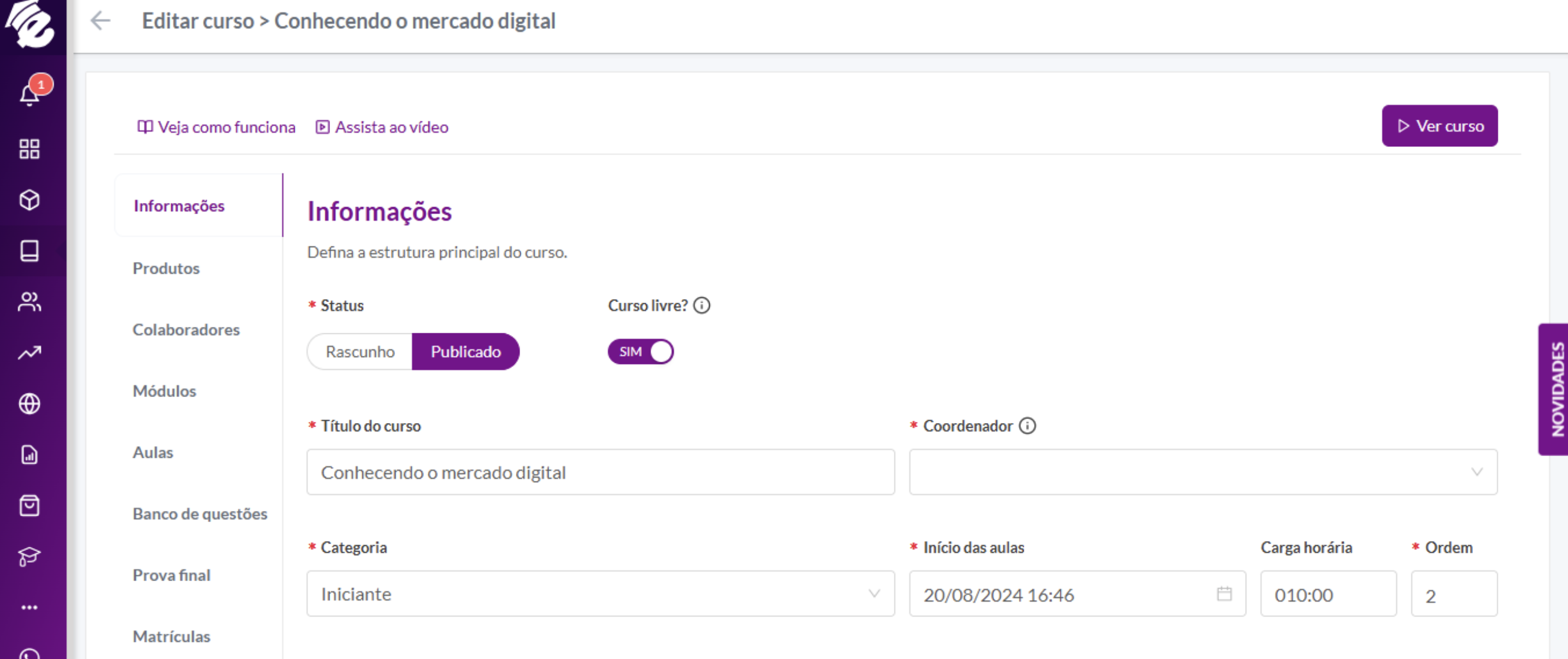Toggle the Curso livre SIM switch
Screen dimensions: 1568x659
641,352
